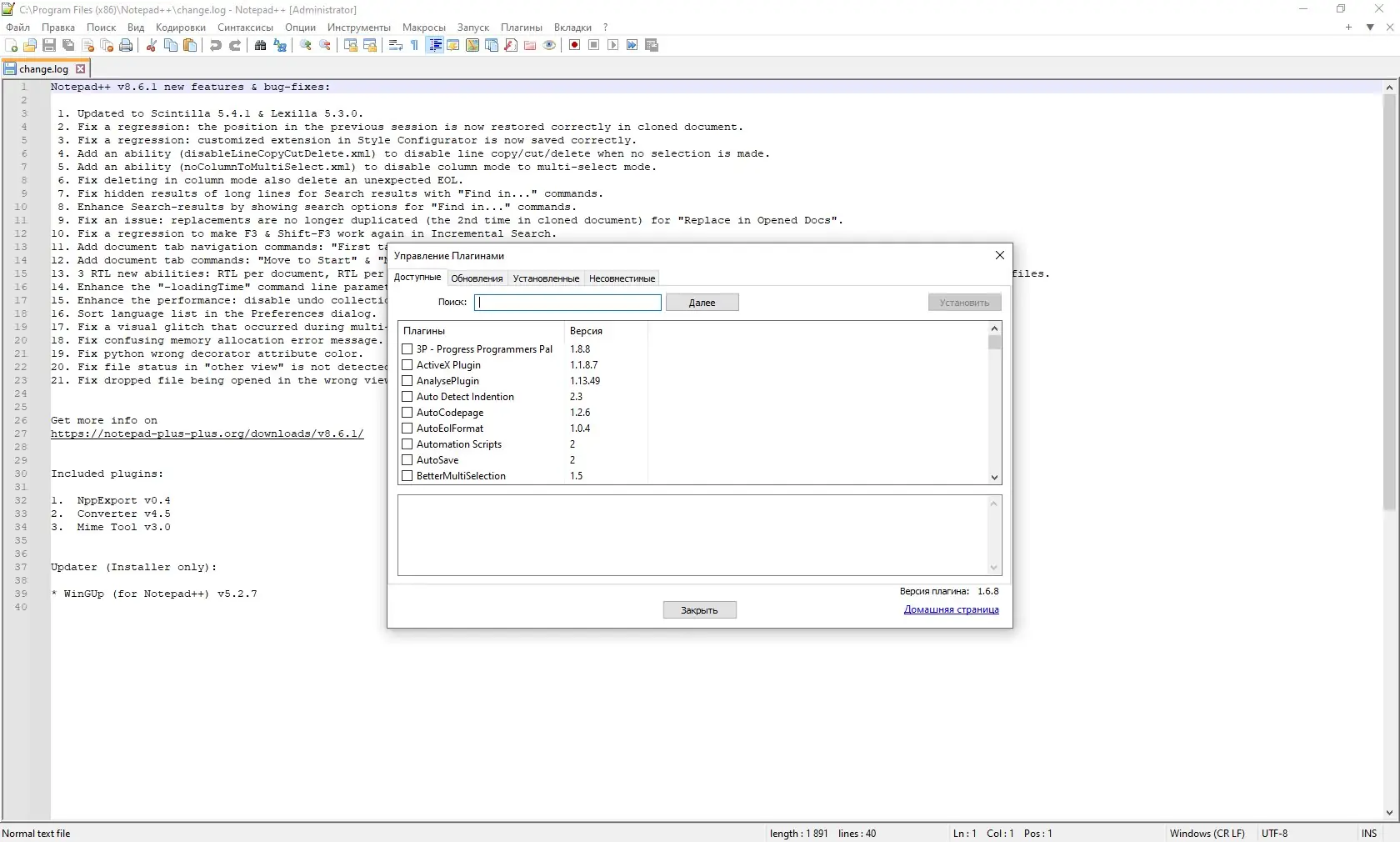Print the current document
This screenshot has width=1400, height=842.
pos(126,46)
